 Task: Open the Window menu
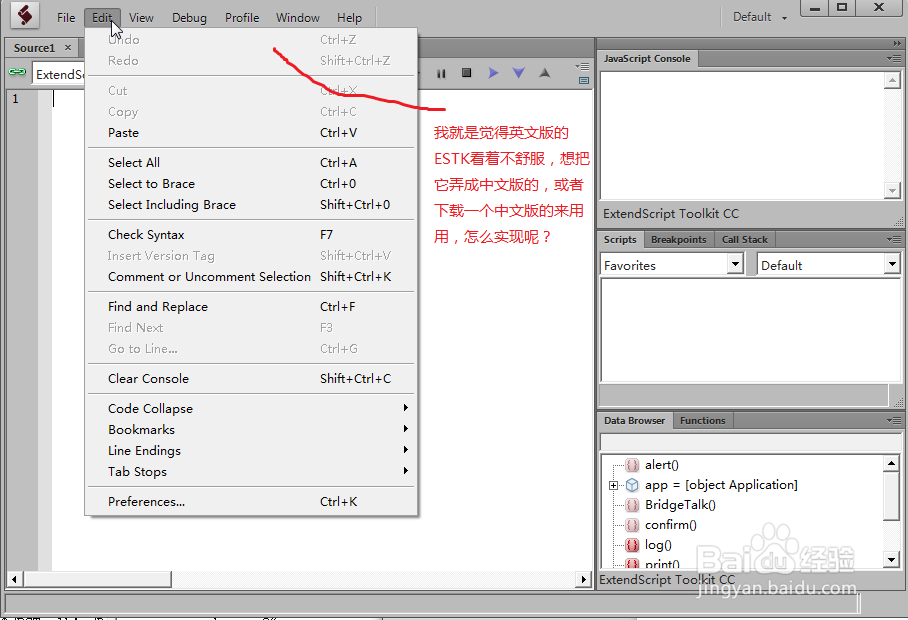298,18
